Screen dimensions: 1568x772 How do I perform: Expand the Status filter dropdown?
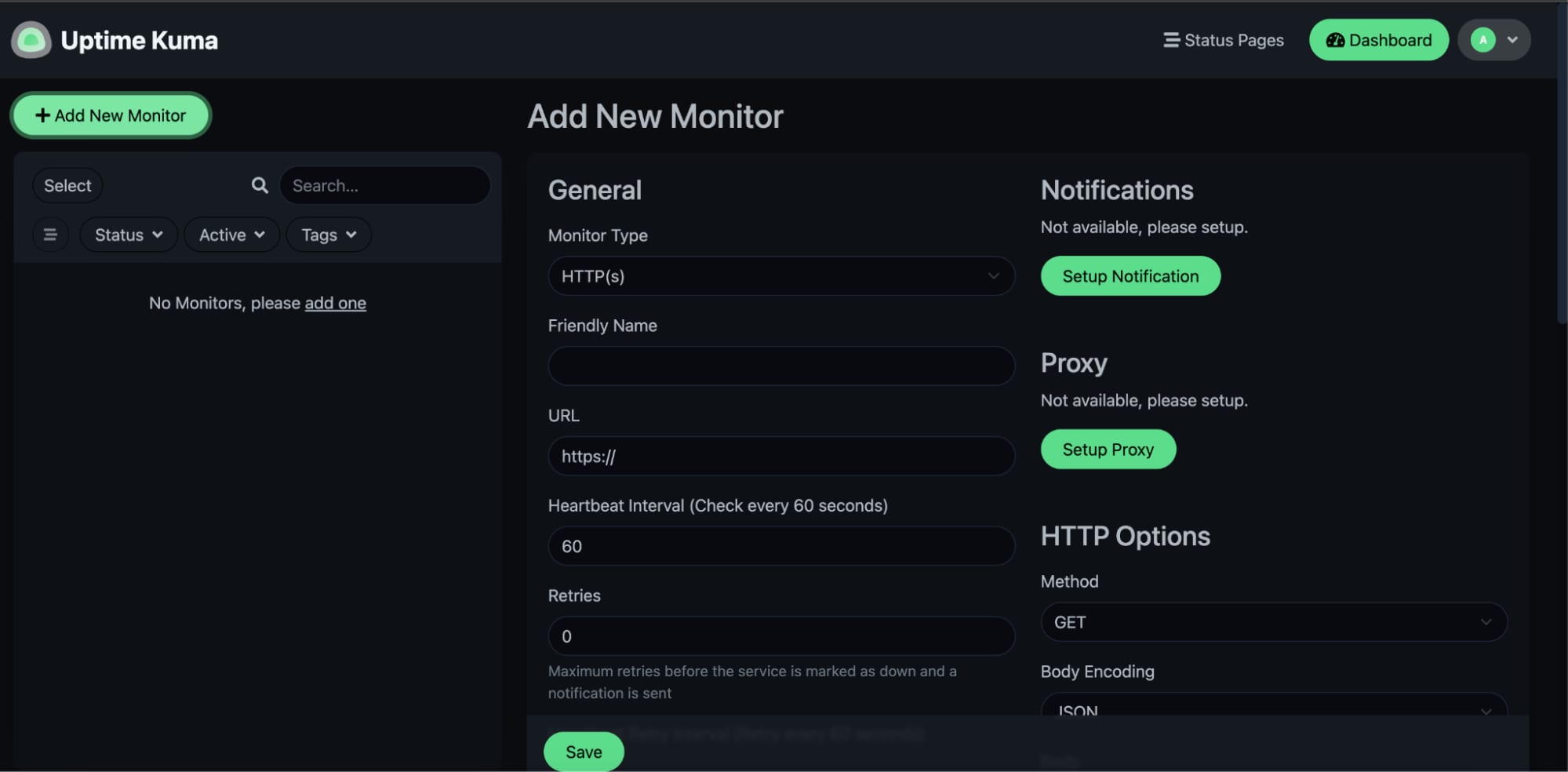click(x=128, y=234)
